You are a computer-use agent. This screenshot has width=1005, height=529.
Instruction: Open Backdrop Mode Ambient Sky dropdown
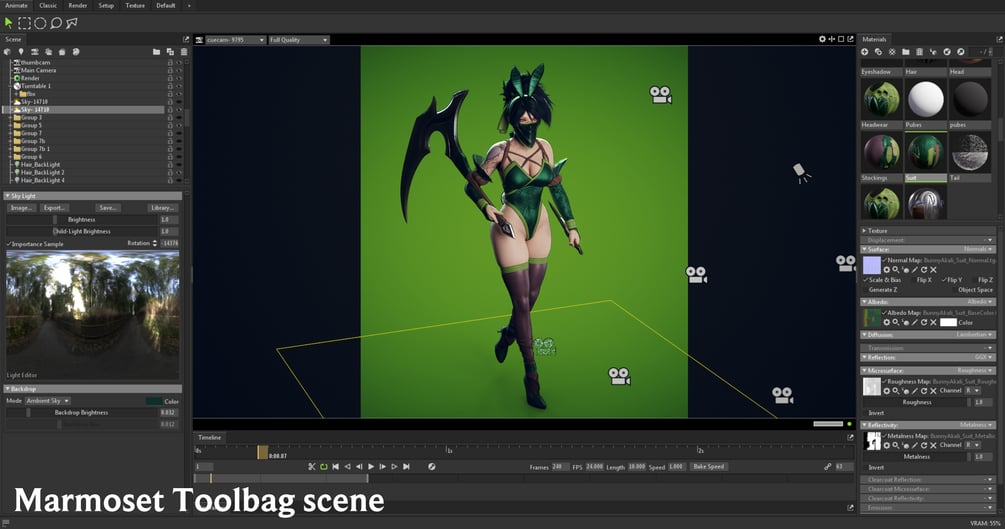coord(48,401)
